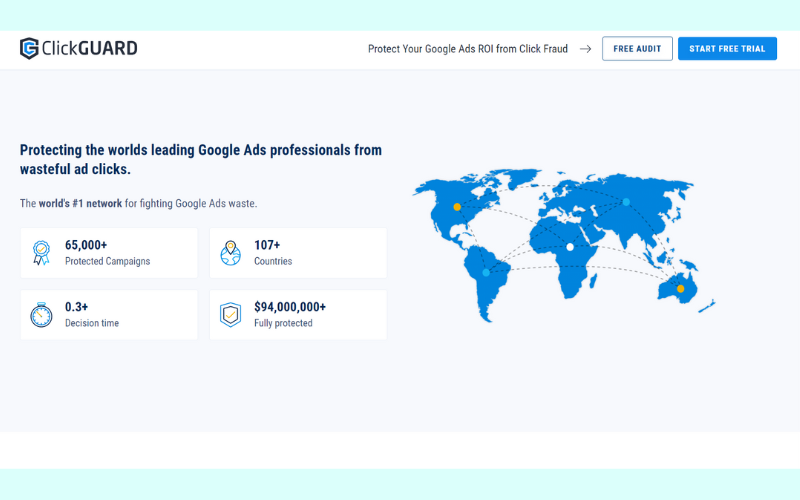Click the world map graphic
800x500 pixels.
pyautogui.click(x=564, y=245)
